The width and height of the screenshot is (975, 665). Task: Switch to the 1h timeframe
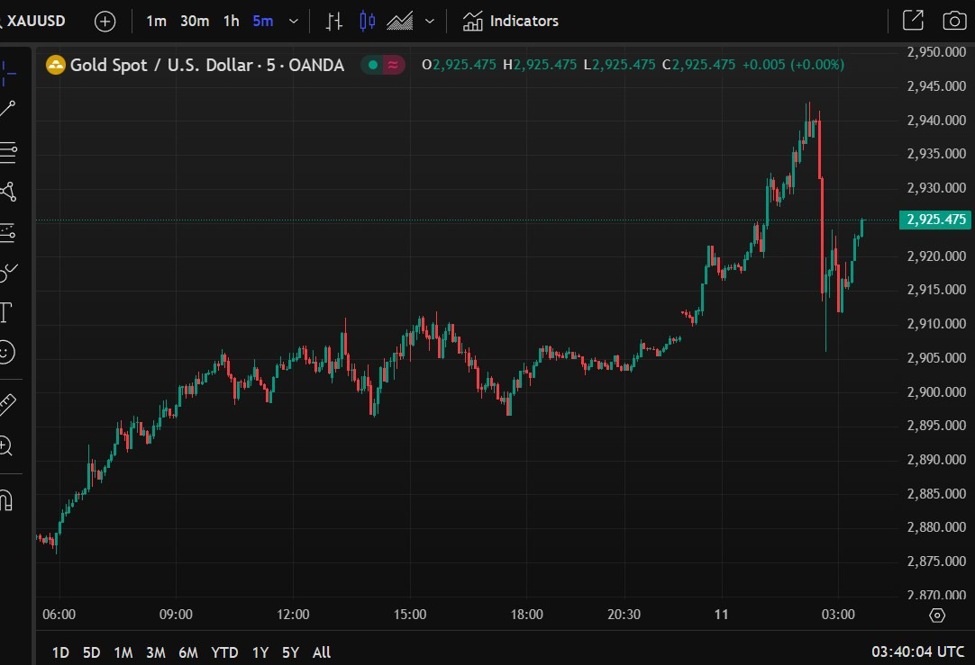(x=231, y=21)
